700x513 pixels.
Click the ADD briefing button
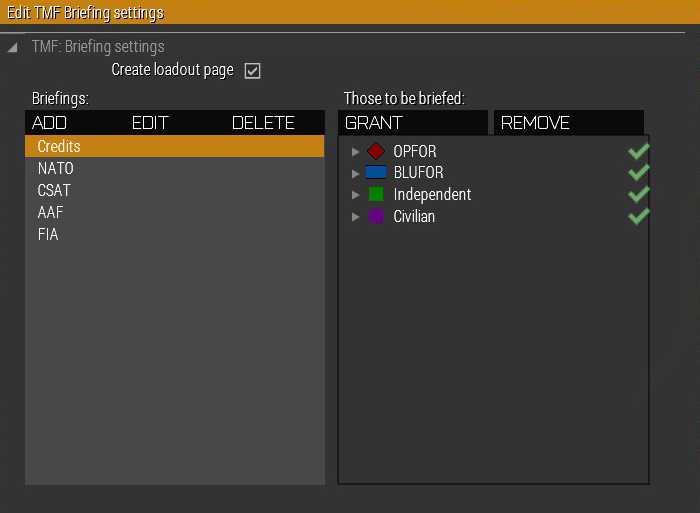pyautogui.click(x=49, y=123)
